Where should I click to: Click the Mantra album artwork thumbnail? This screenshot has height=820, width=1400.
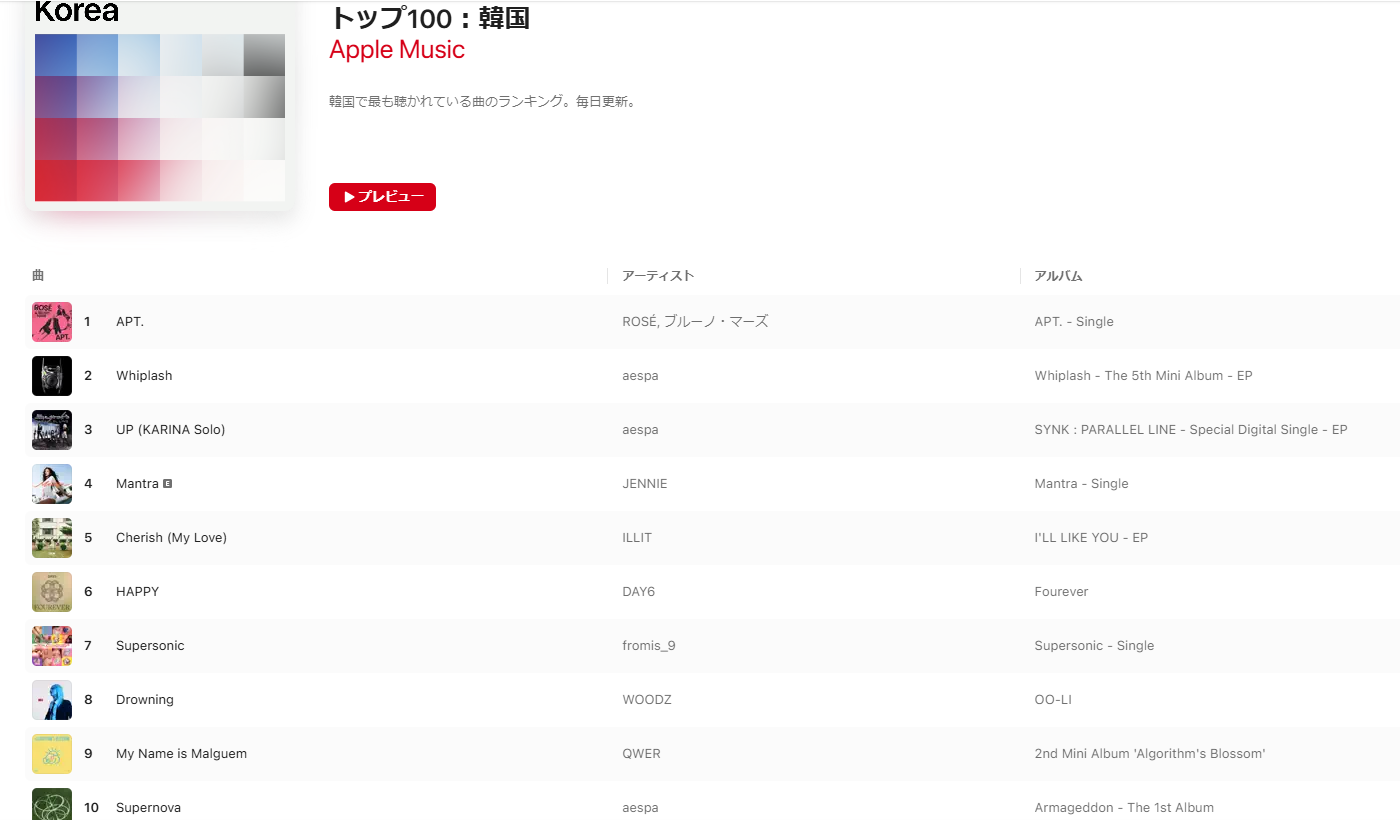point(52,484)
